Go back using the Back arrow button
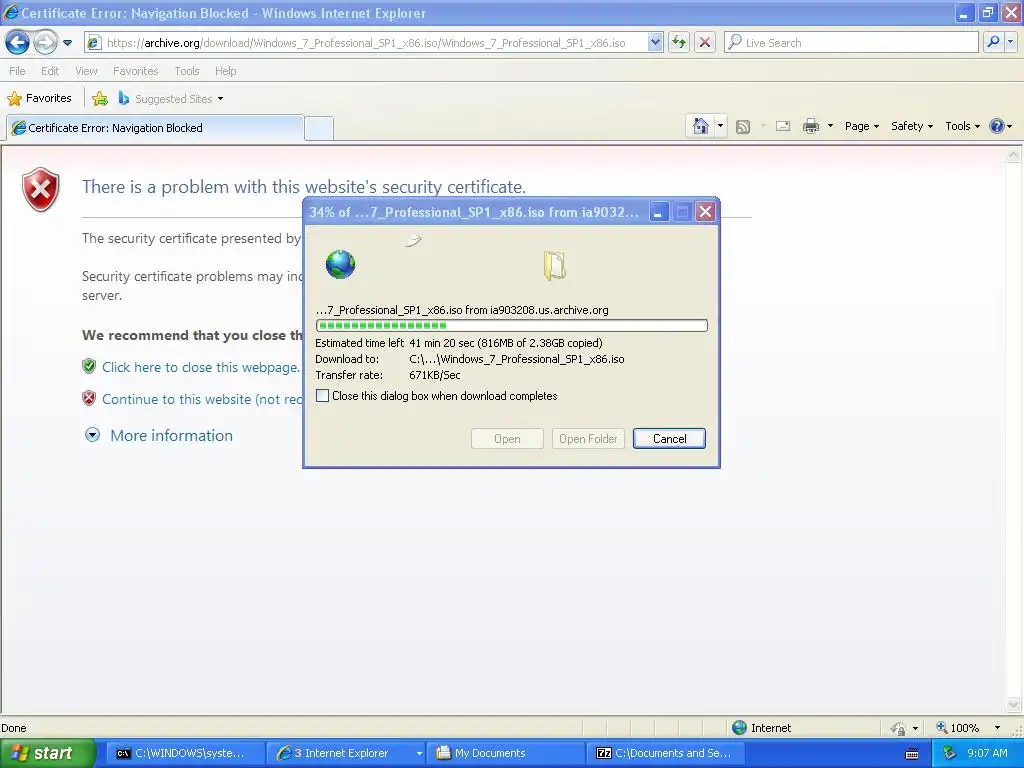The image size is (1024, 768). (x=18, y=43)
